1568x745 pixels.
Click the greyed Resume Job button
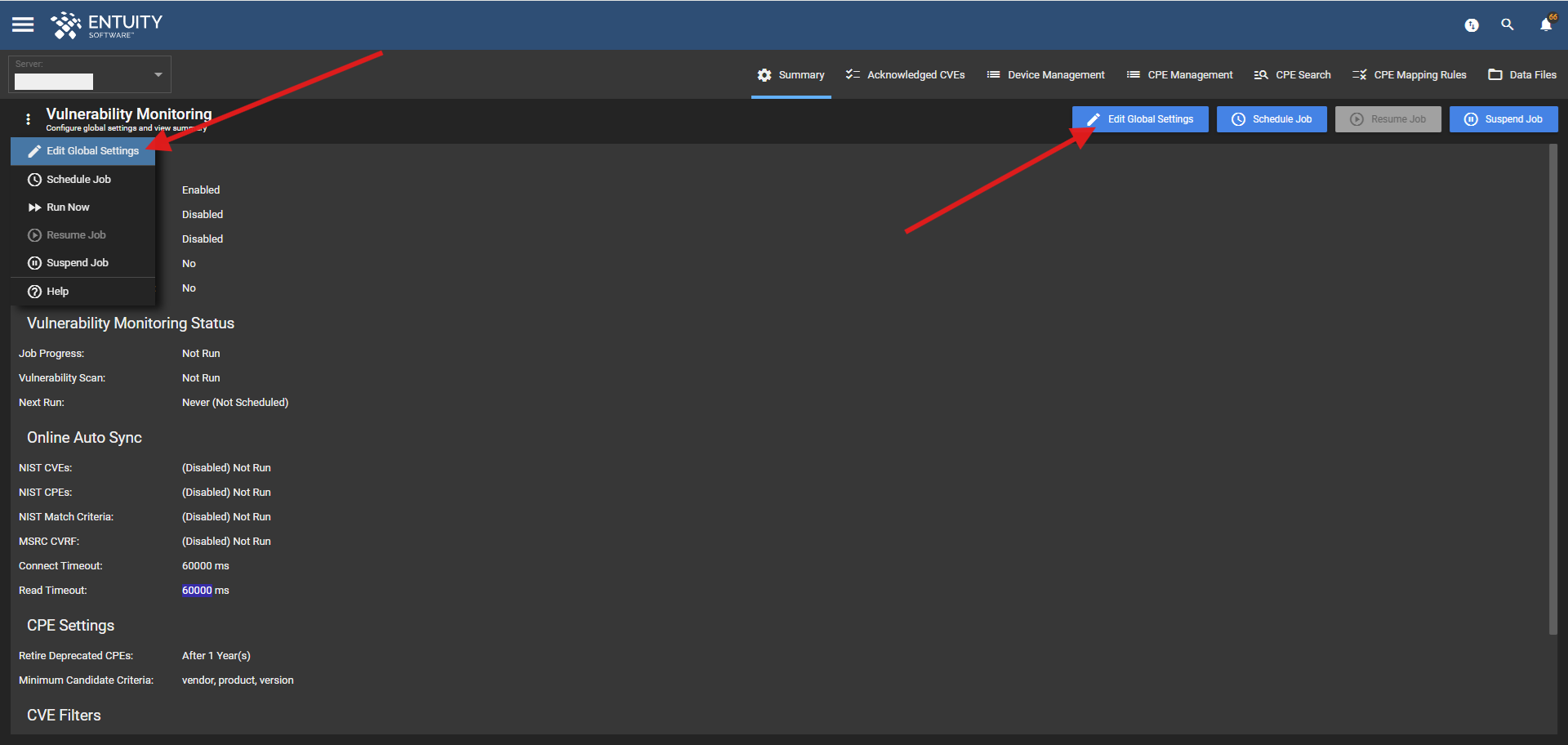1388,119
